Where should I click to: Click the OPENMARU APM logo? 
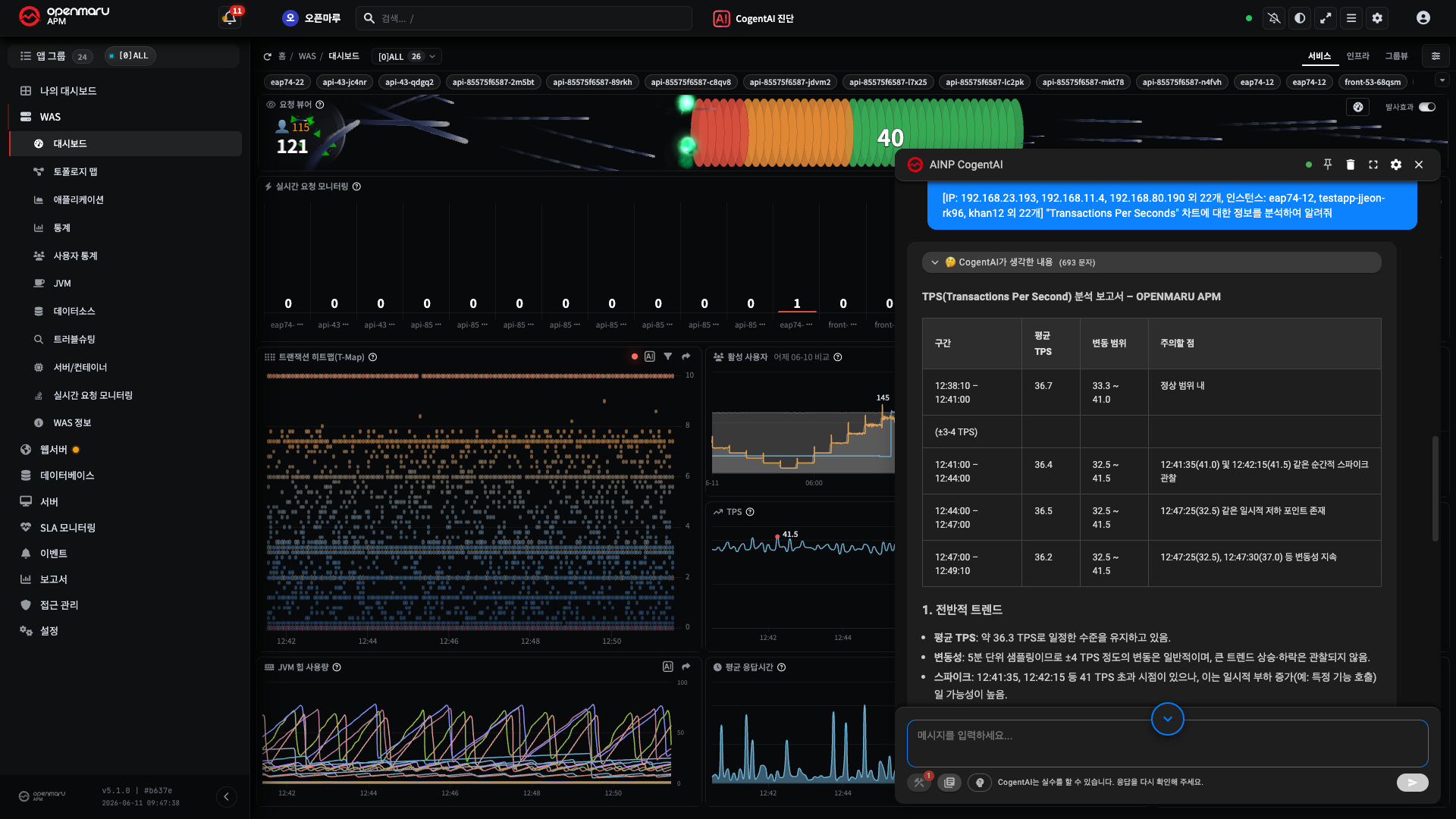pos(64,16)
